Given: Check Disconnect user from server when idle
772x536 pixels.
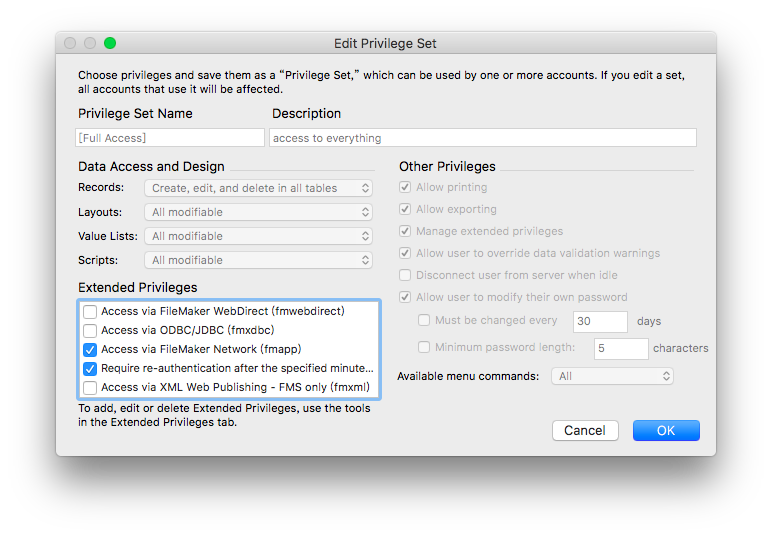Looking at the screenshot, I should (x=405, y=275).
